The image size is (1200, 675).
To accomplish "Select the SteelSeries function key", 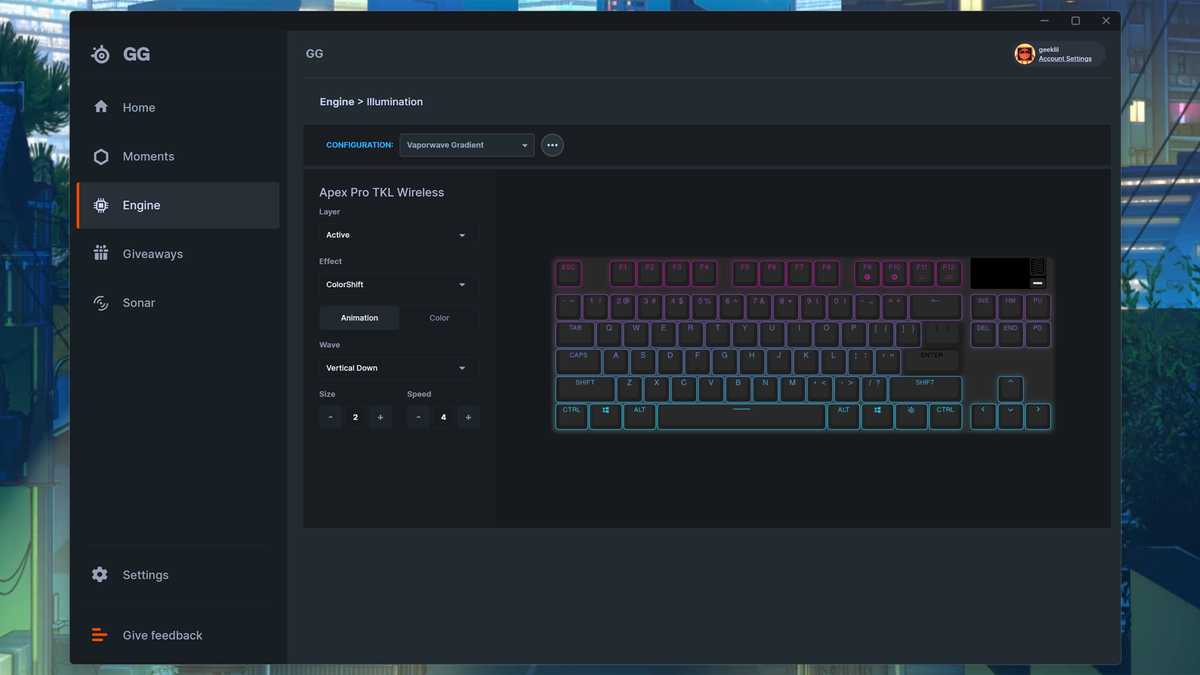I will 911,416.
